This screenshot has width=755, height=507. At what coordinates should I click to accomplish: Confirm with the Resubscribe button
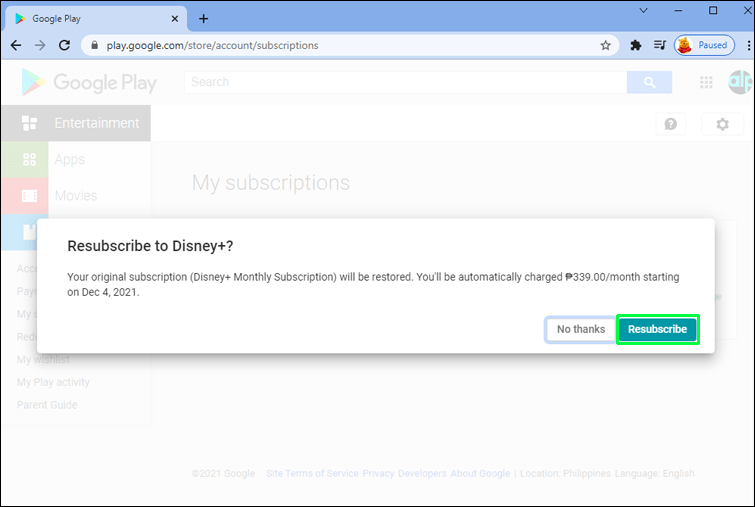[x=657, y=329]
